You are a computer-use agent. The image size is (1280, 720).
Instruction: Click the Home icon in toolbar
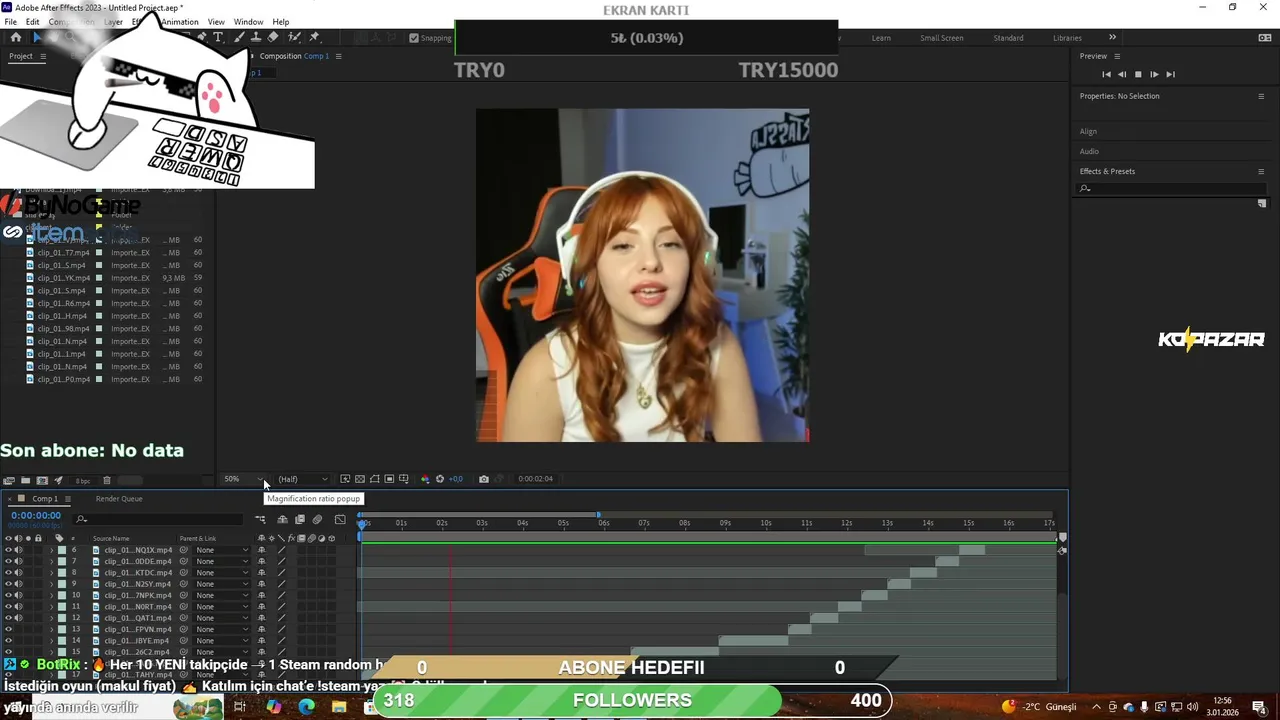[15, 37]
